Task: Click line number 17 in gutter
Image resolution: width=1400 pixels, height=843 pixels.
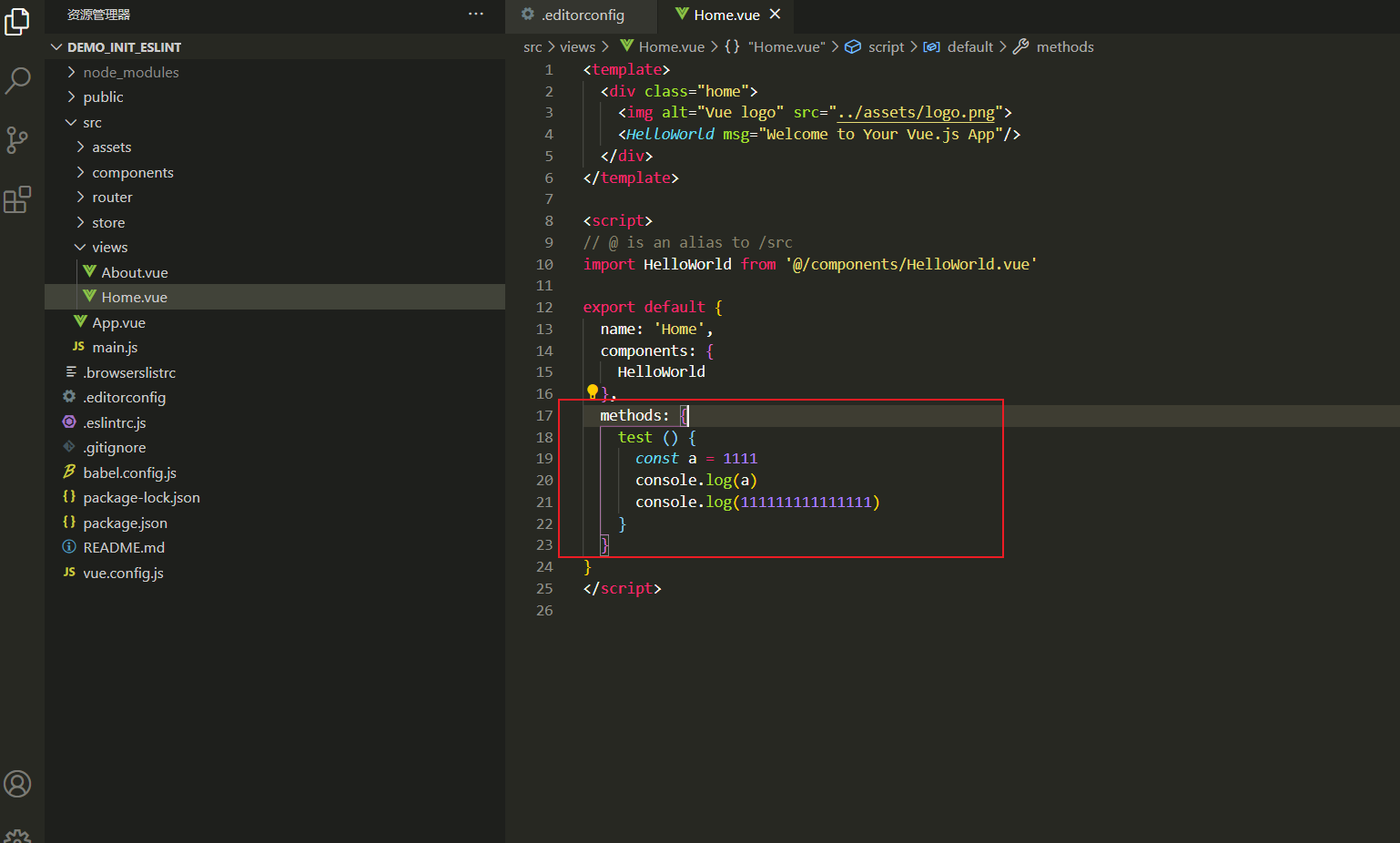Action: (544, 415)
